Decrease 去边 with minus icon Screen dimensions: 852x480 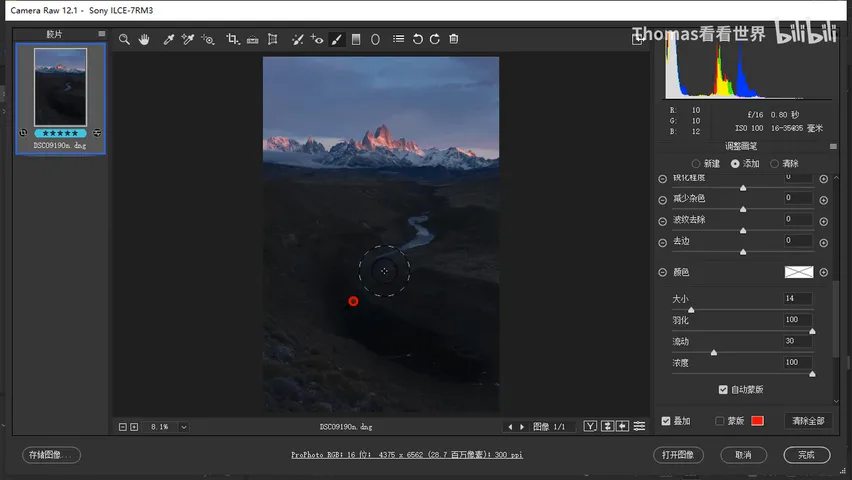(x=662, y=242)
